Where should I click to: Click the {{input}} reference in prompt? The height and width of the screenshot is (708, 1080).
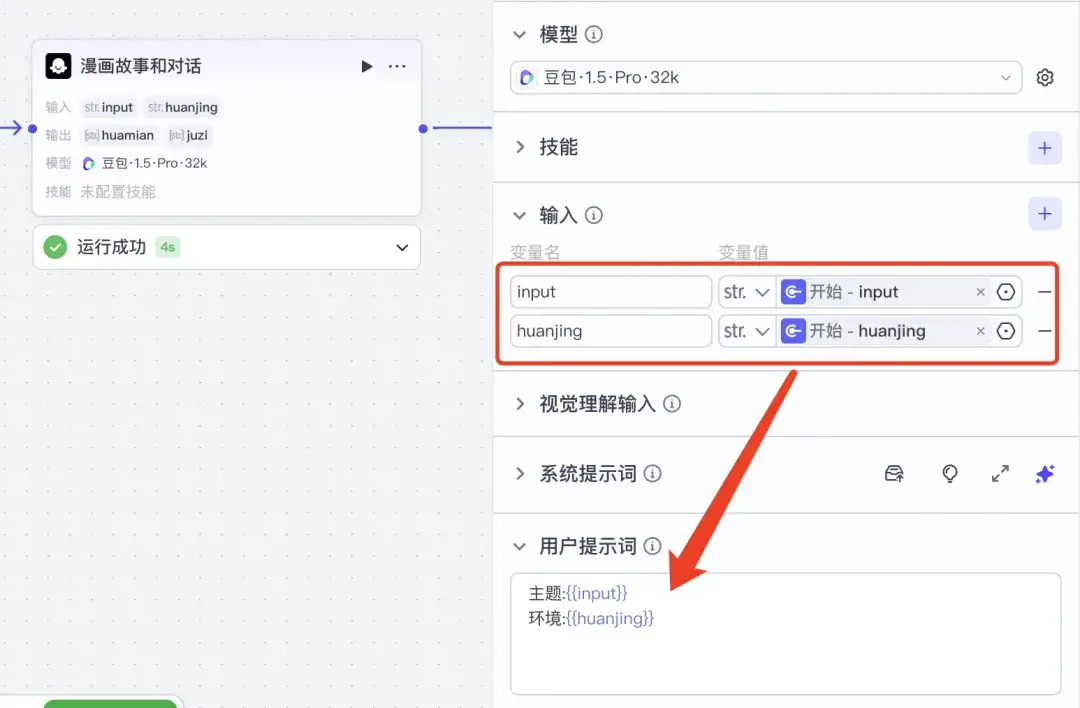(x=596, y=593)
